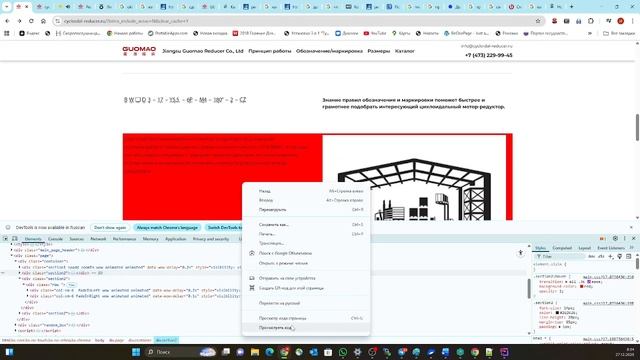Switch to the Sources tab in DevTools
Viewport: 640px width, 360px height.
pos(76,239)
